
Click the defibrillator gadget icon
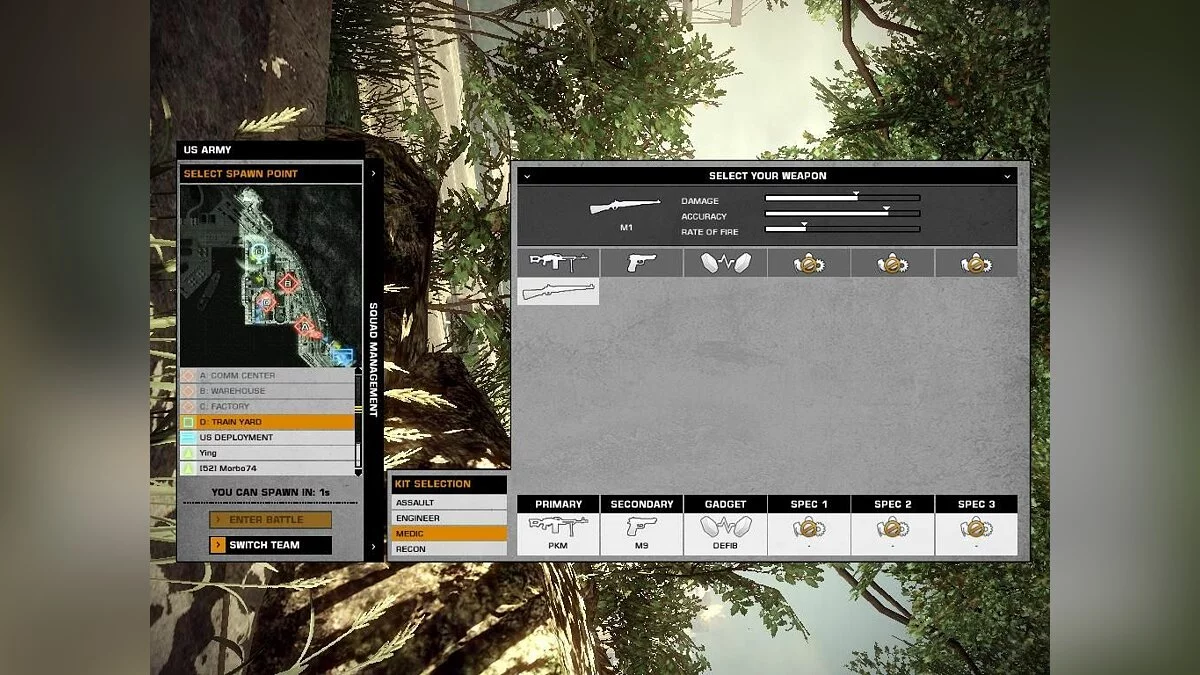[724, 263]
